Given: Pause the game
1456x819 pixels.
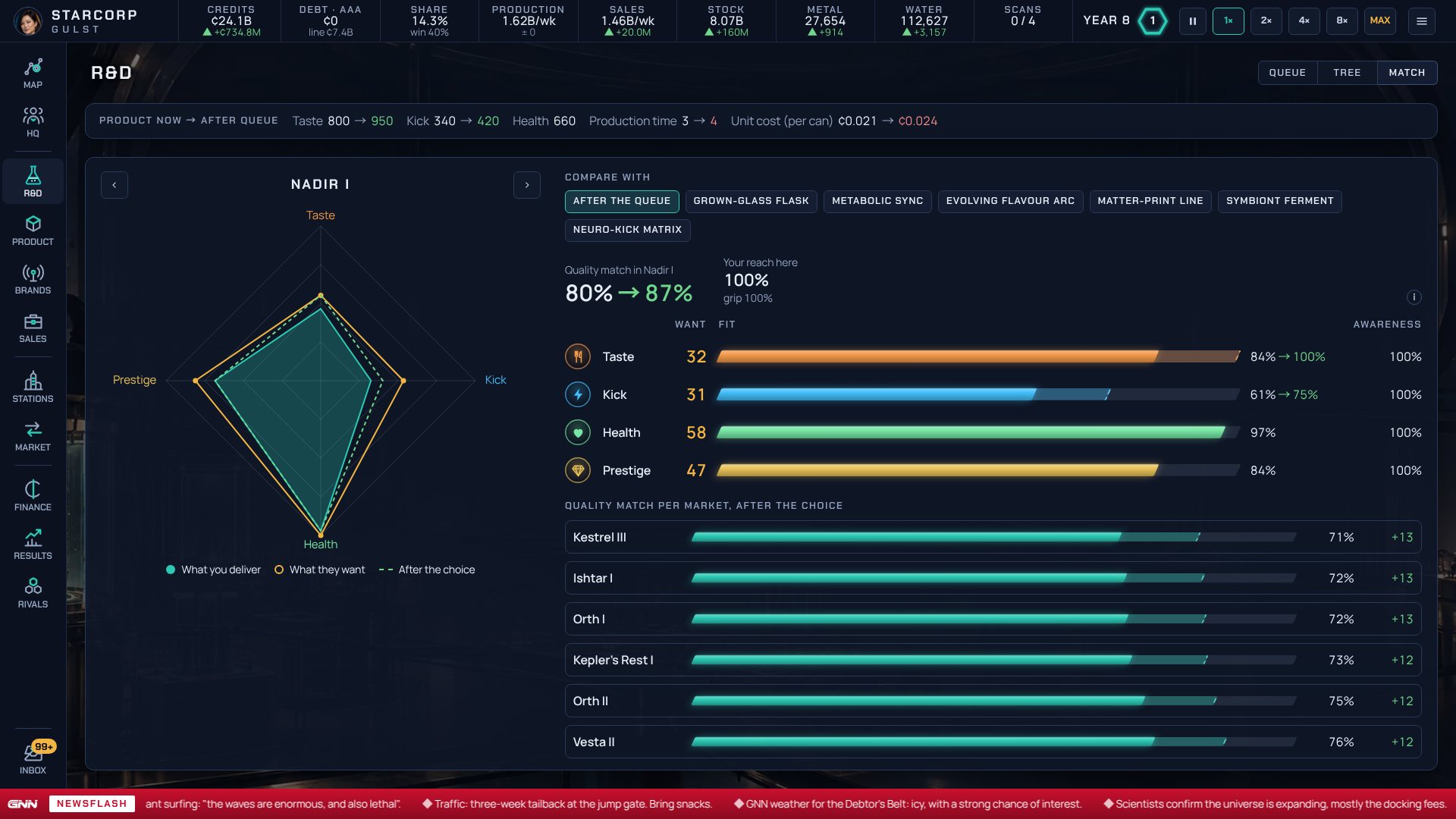Looking at the screenshot, I should [x=1193, y=21].
